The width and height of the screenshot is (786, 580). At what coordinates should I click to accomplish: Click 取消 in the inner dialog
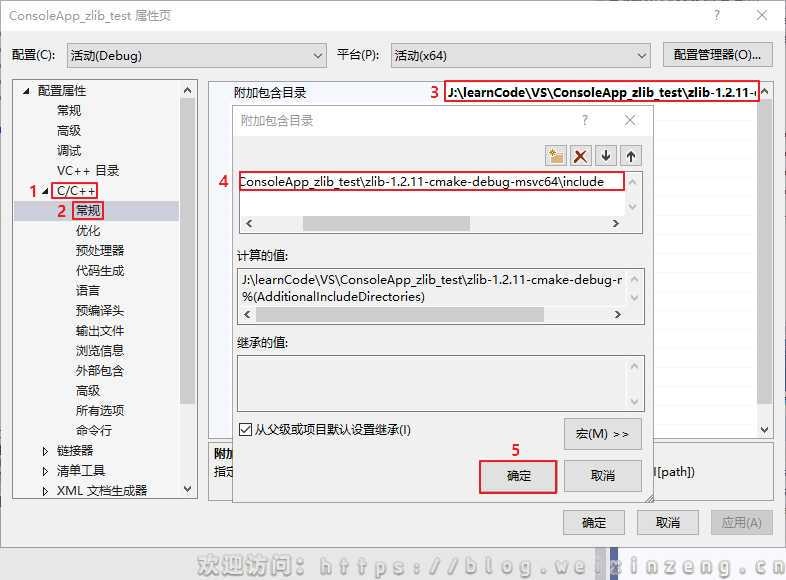(x=603, y=476)
